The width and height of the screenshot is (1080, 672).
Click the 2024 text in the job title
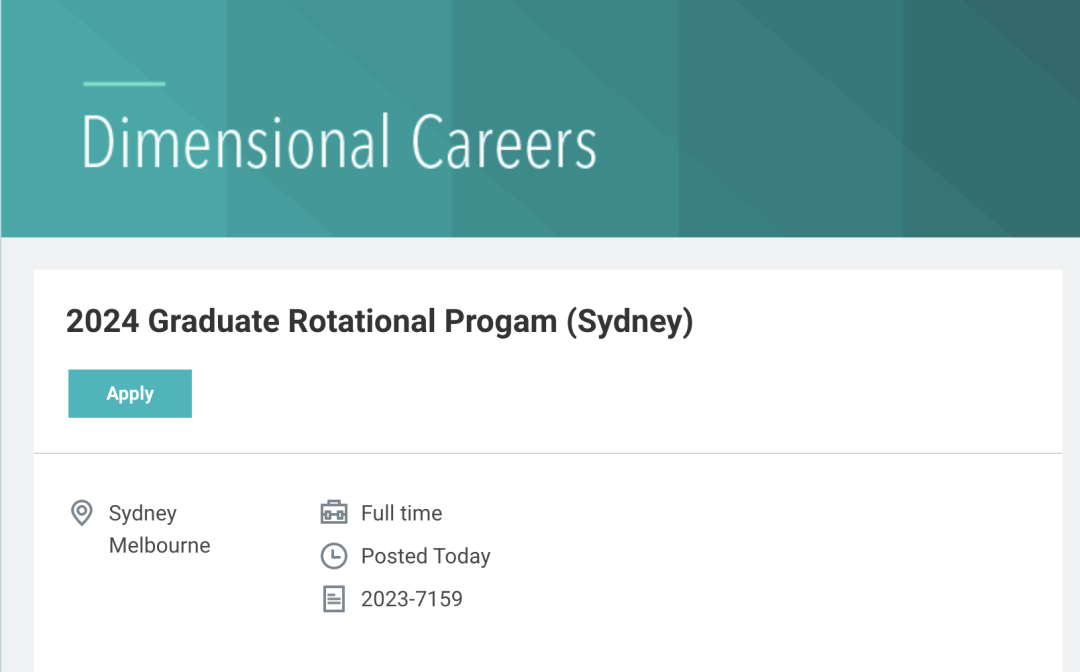(x=103, y=322)
